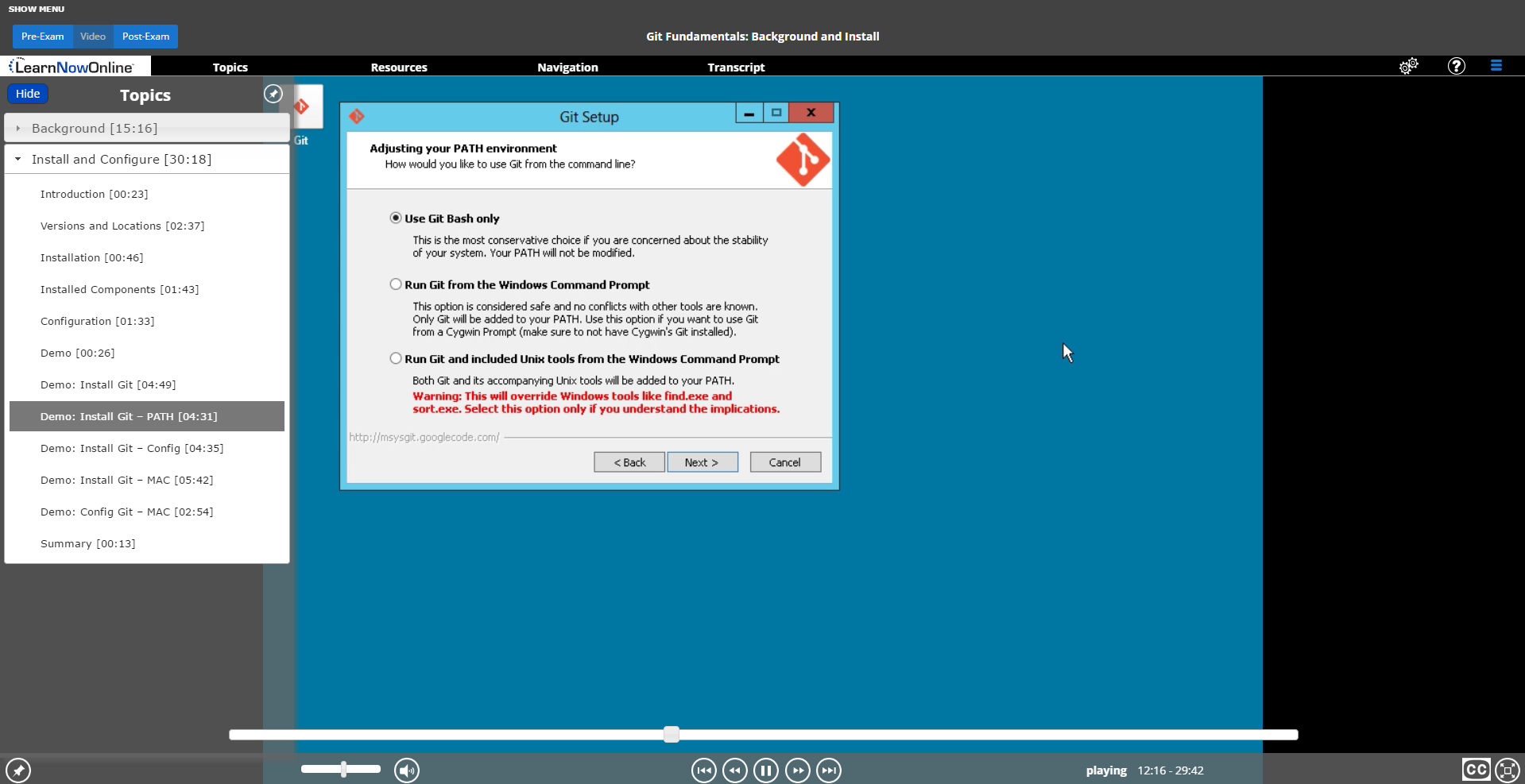Pin the Topics panel with pin icon

click(273, 95)
